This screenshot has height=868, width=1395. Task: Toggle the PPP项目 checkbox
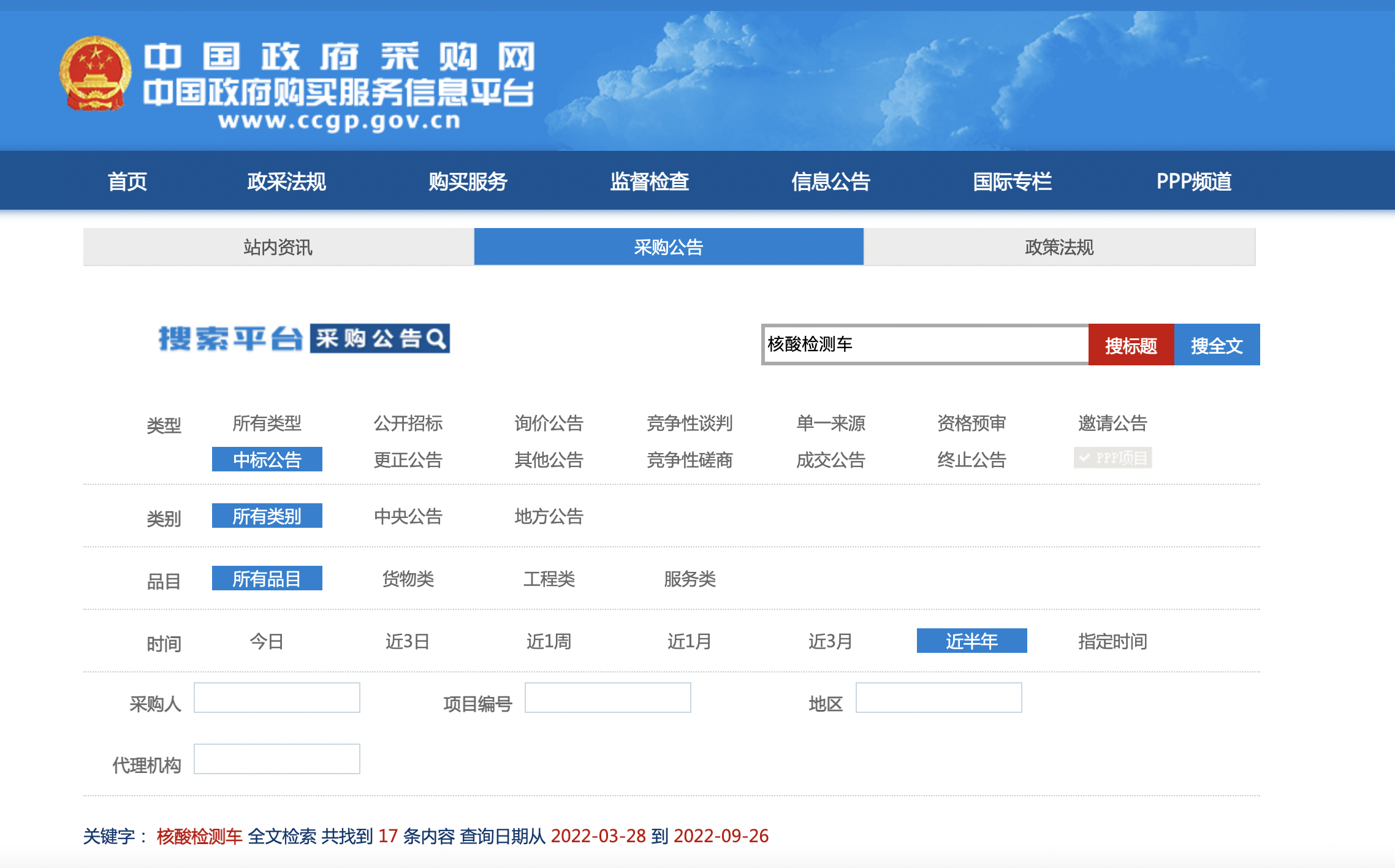click(x=1113, y=458)
